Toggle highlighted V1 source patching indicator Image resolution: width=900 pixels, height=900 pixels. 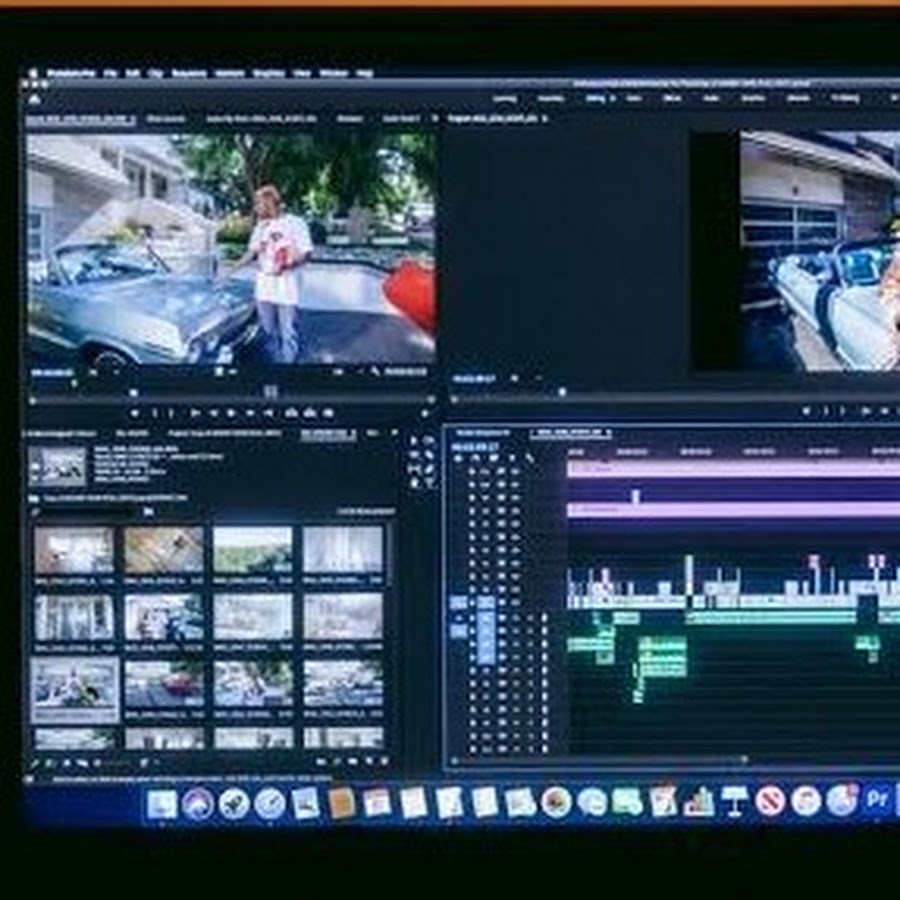[459, 603]
